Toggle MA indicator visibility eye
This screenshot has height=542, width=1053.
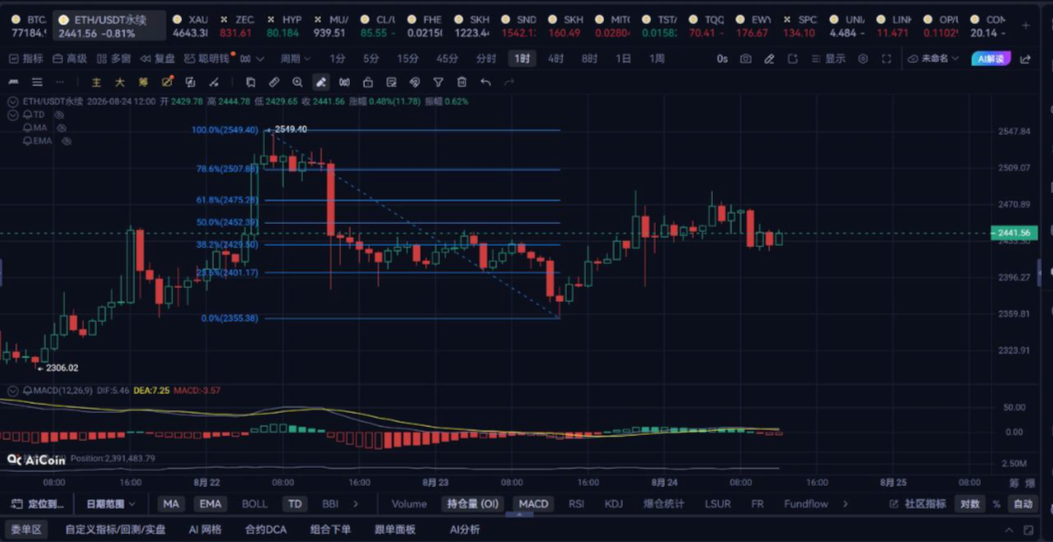[62, 128]
